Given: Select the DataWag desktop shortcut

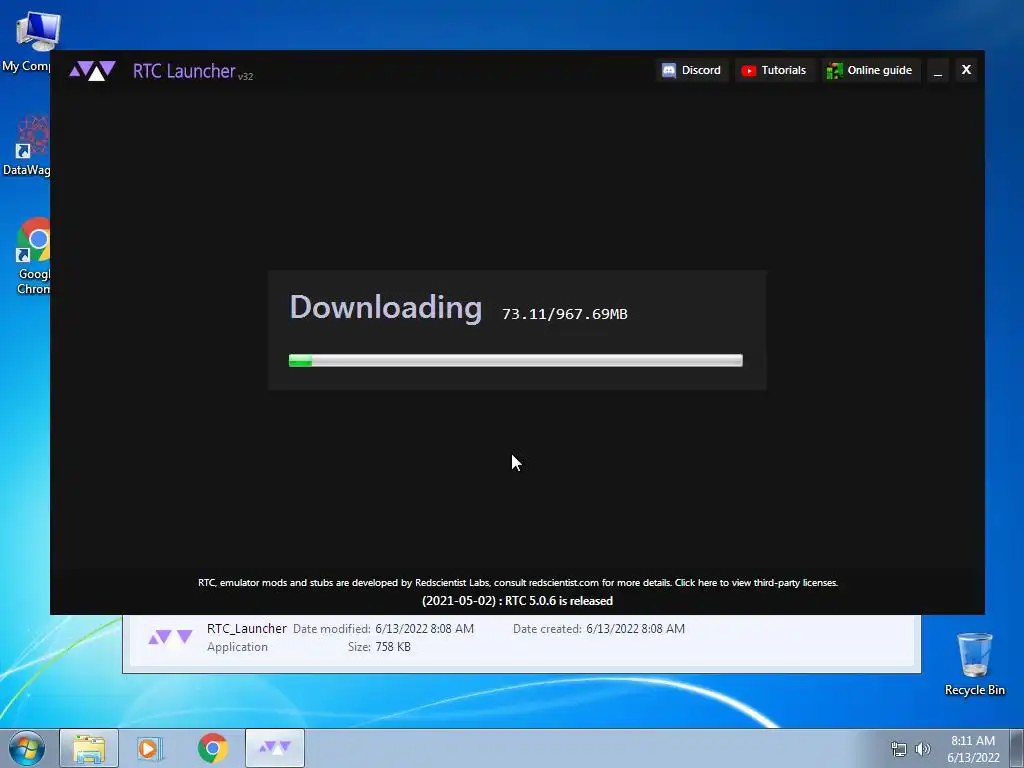Looking at the screenshot, I should (26, 145).
